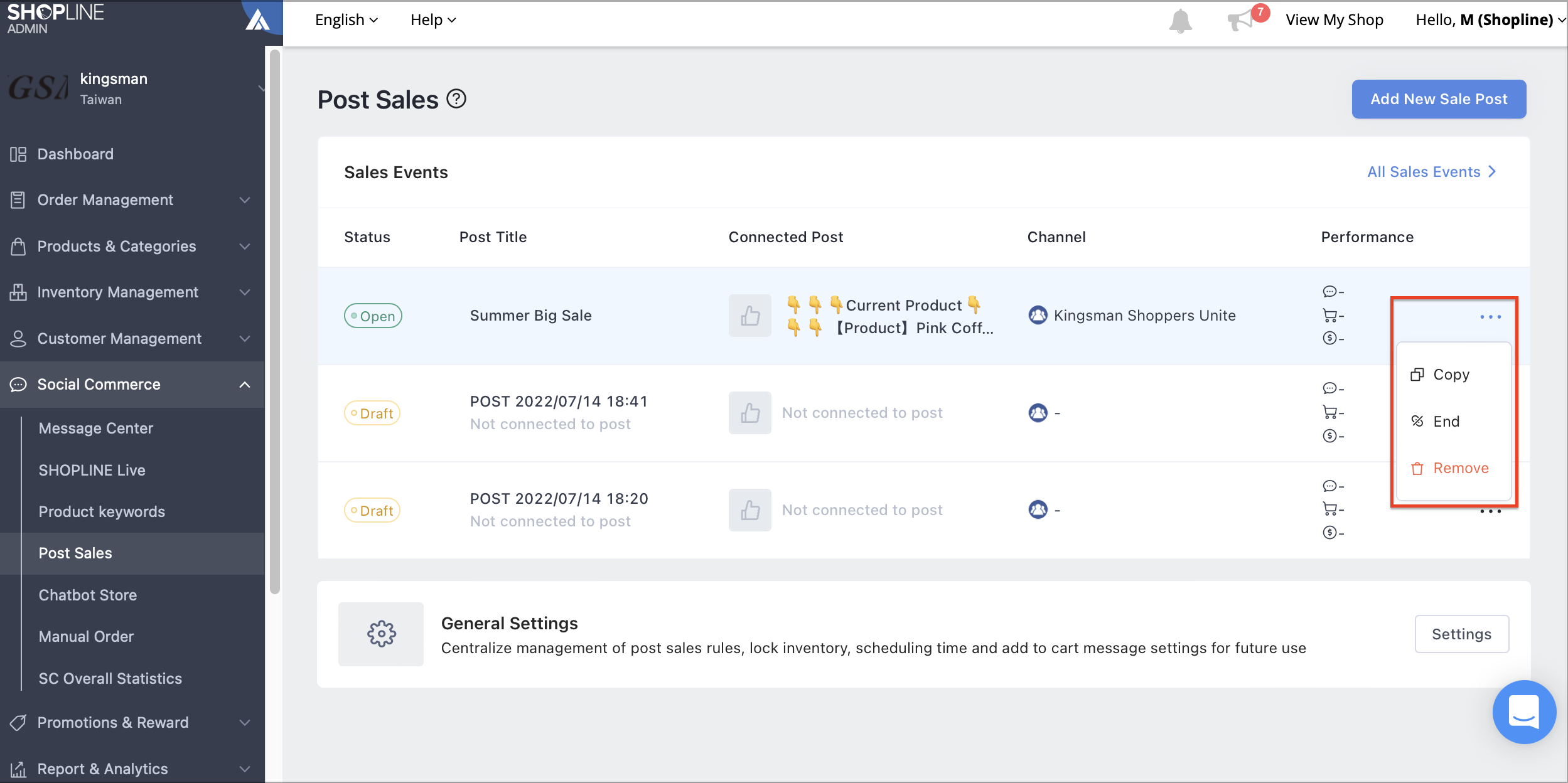This screenshot has width=1568, height=783.
Task: Open the announcements megaphone icon
Action: point(1241,21)
